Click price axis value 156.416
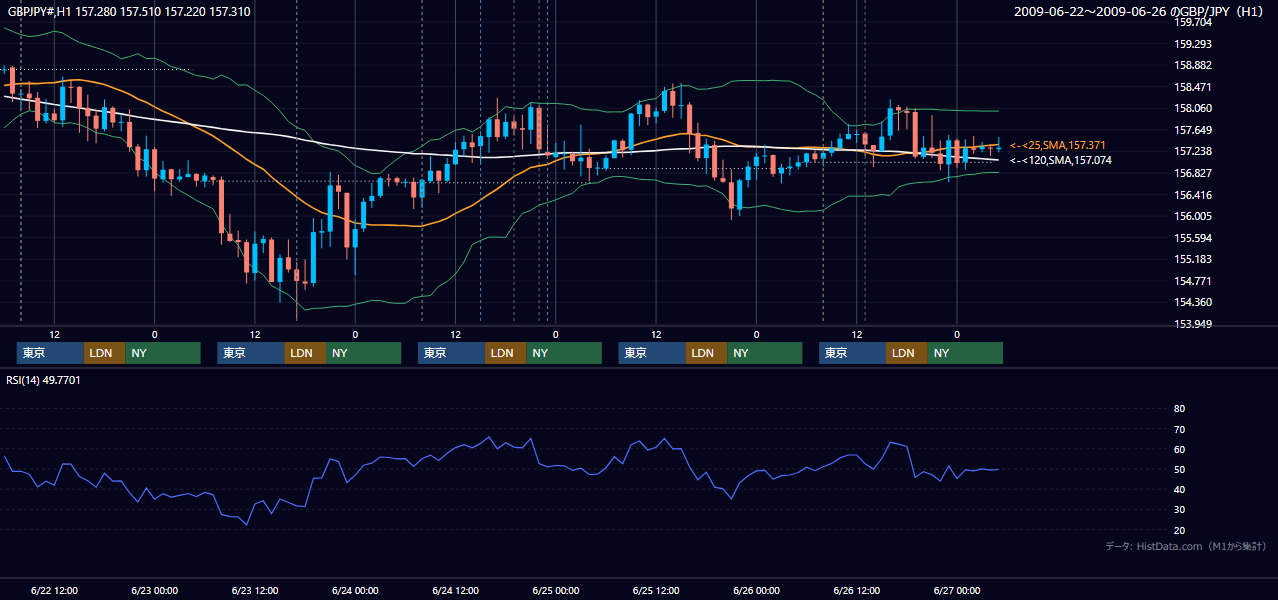 1193,195
